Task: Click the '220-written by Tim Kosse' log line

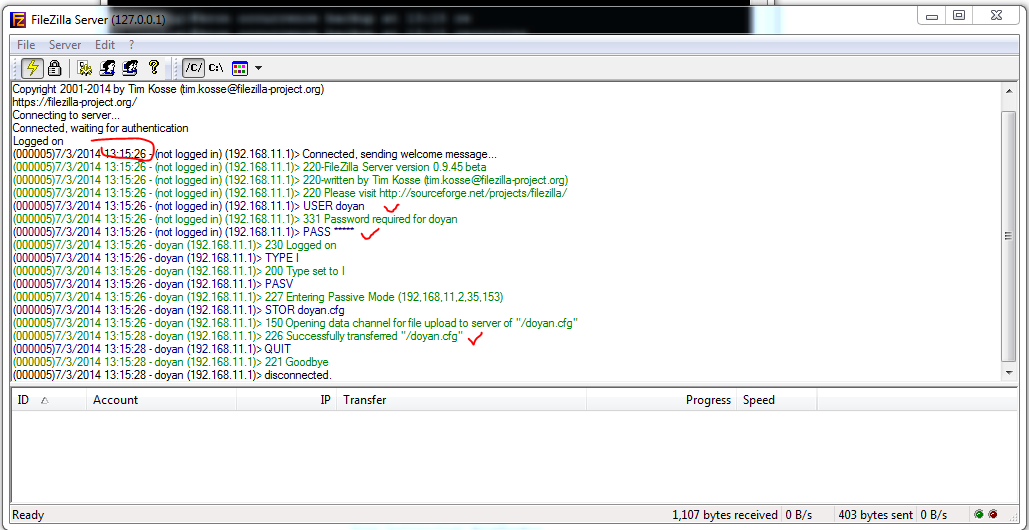Action: (x=291, y=180)
